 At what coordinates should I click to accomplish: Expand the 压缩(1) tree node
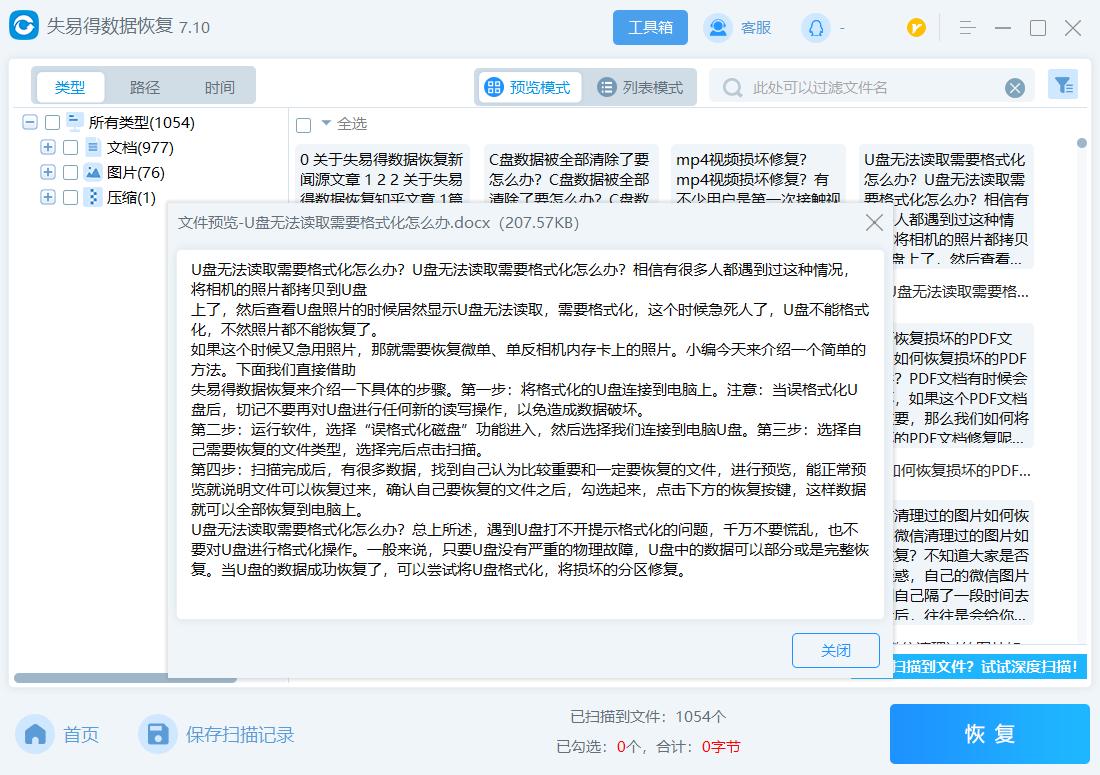(x=47, y=196)
